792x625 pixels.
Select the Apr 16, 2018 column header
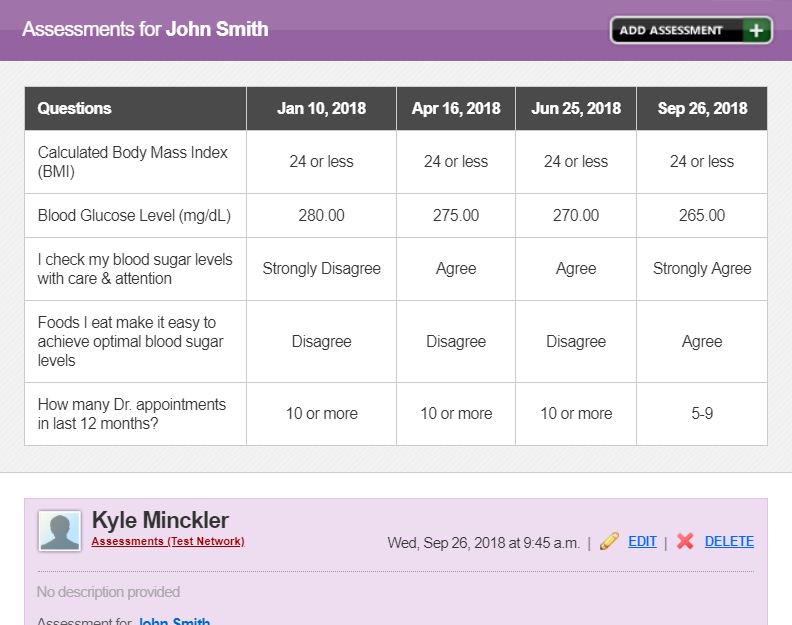point(456,108)
